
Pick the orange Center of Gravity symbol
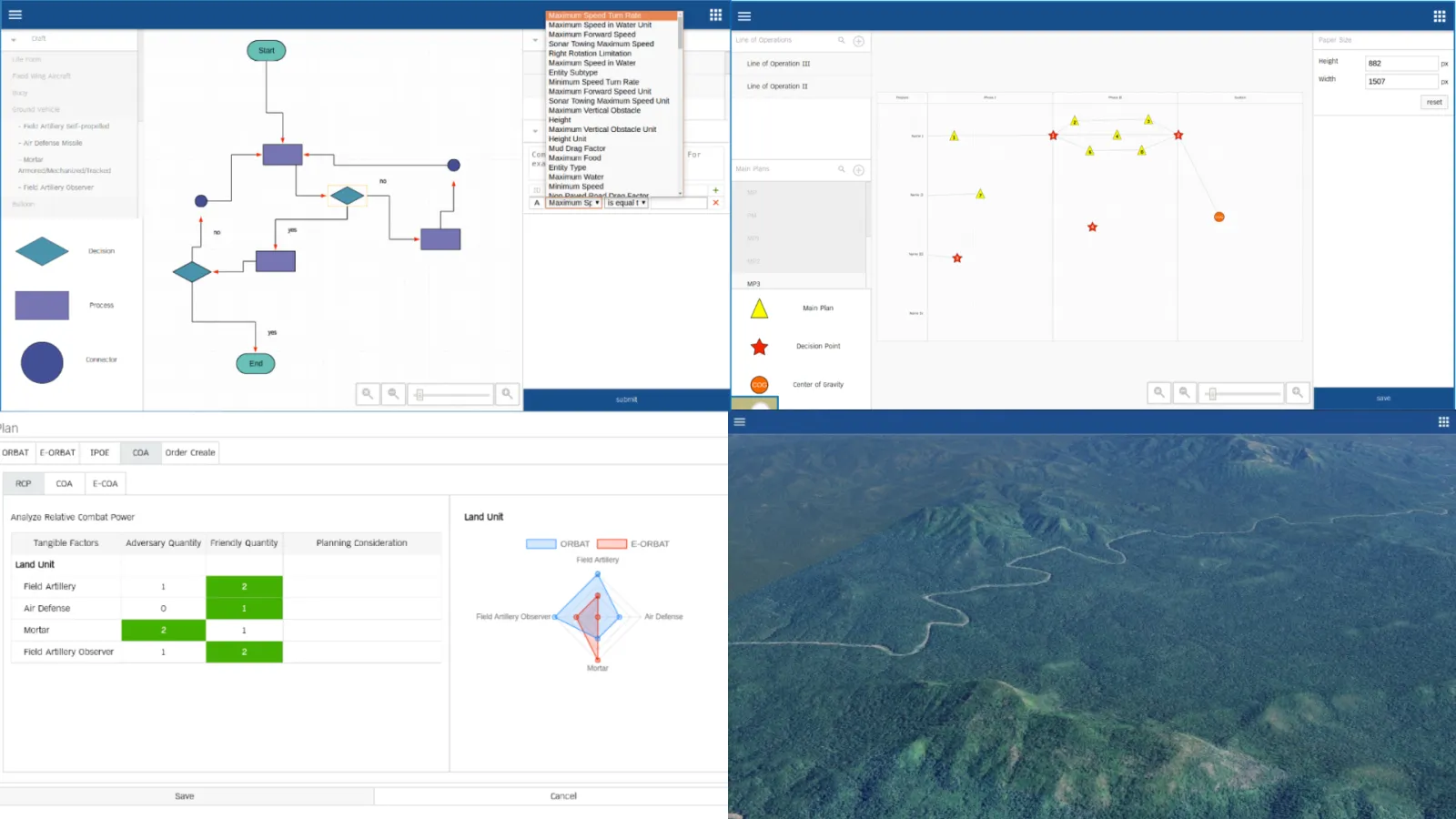click(x=759, y=385)
